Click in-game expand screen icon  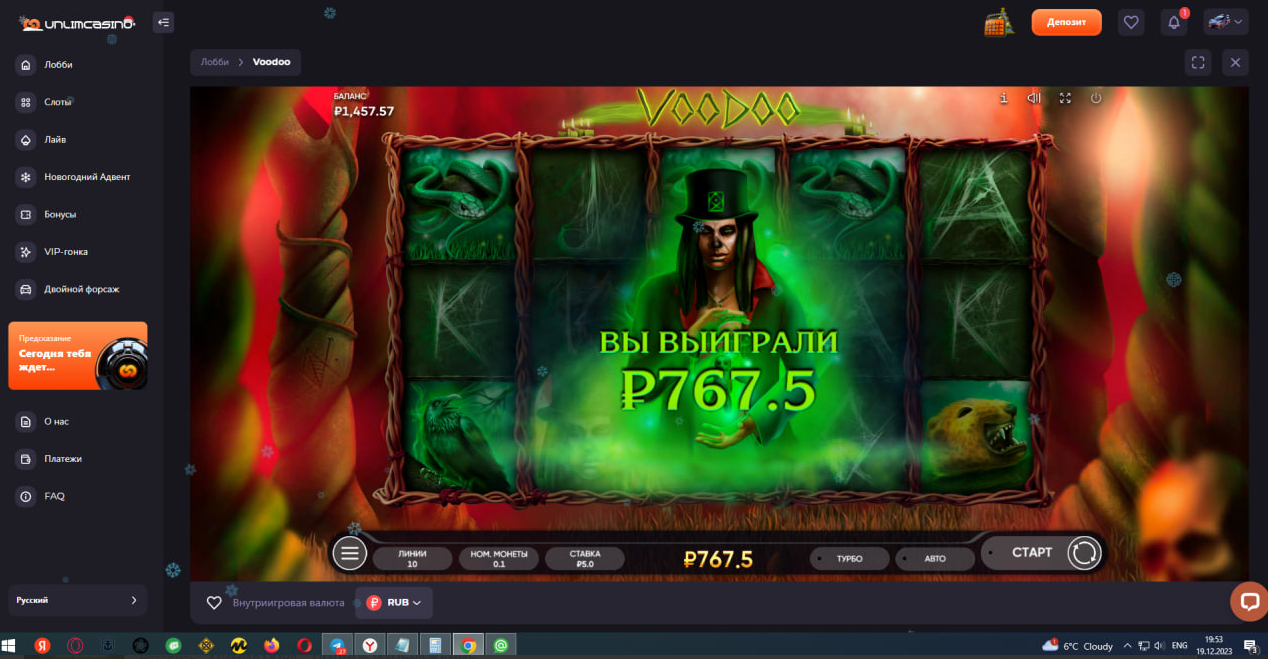coord(1065,98)
